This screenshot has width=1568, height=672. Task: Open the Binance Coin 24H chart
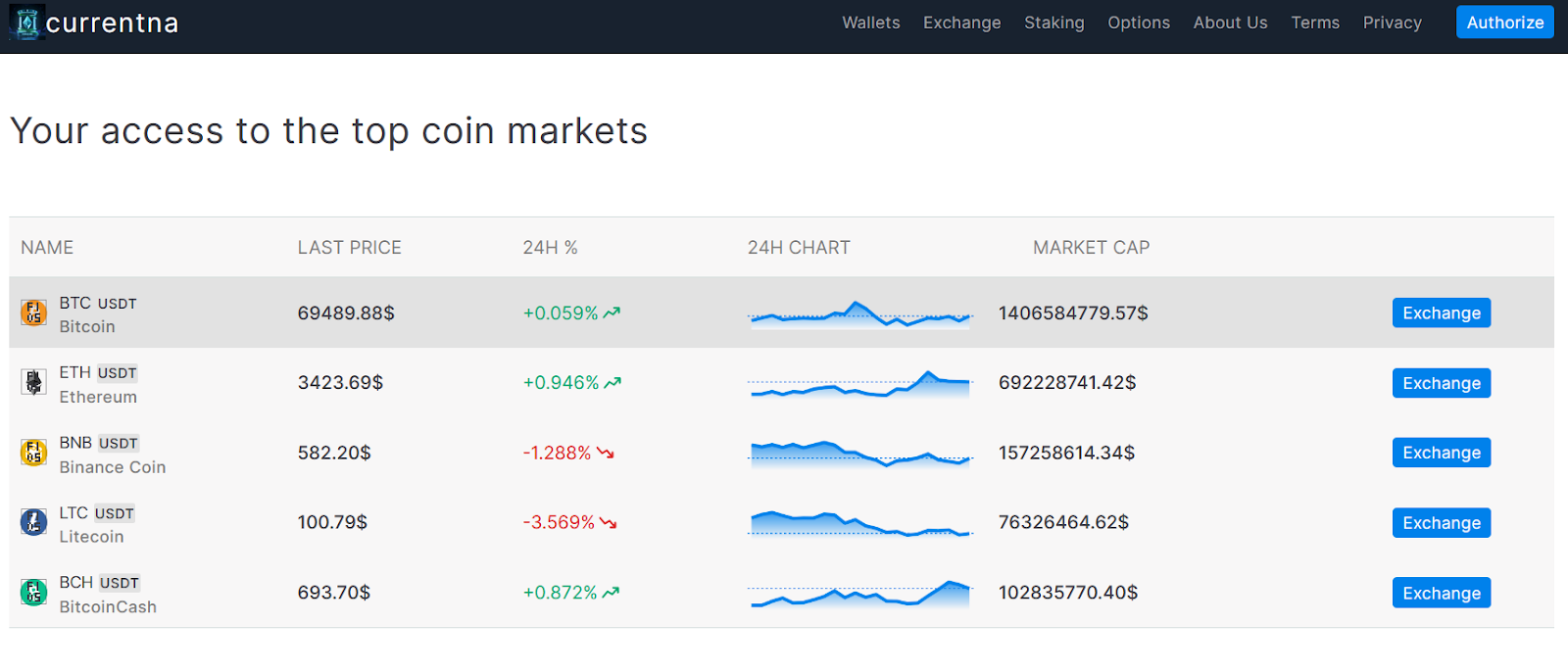click(860, 453)
